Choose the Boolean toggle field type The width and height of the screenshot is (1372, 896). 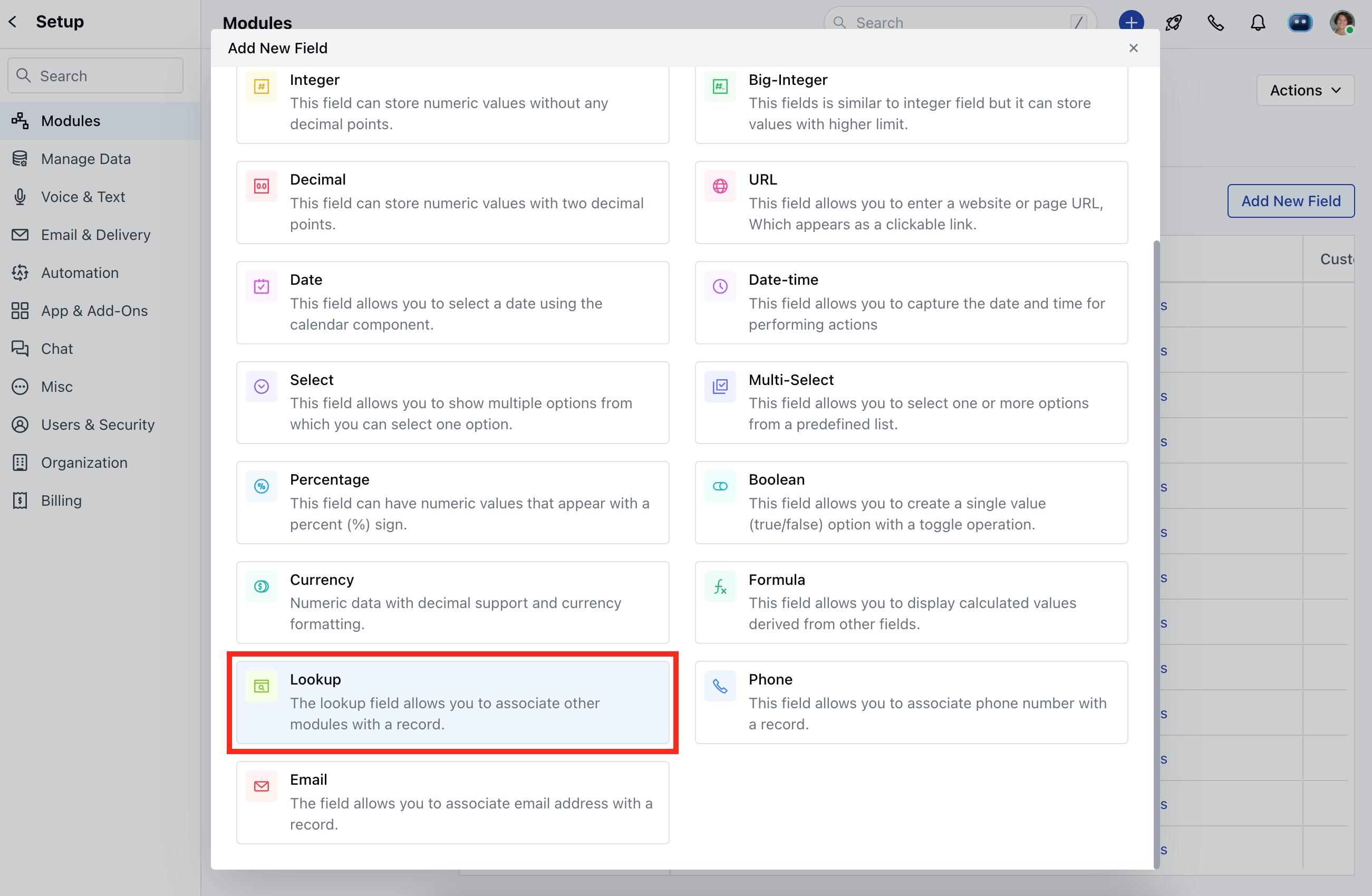coord(911,502)
